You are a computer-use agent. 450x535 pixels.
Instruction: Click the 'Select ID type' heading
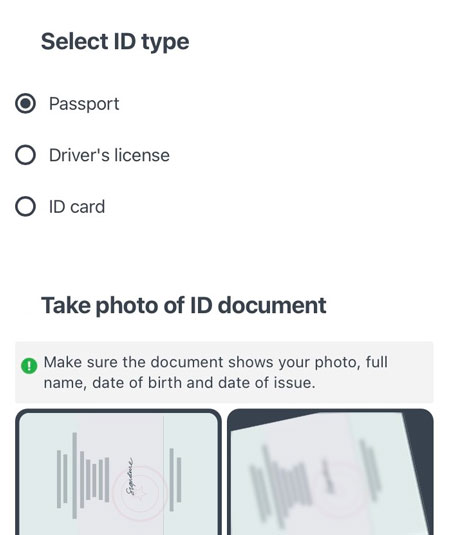point(115,42)
